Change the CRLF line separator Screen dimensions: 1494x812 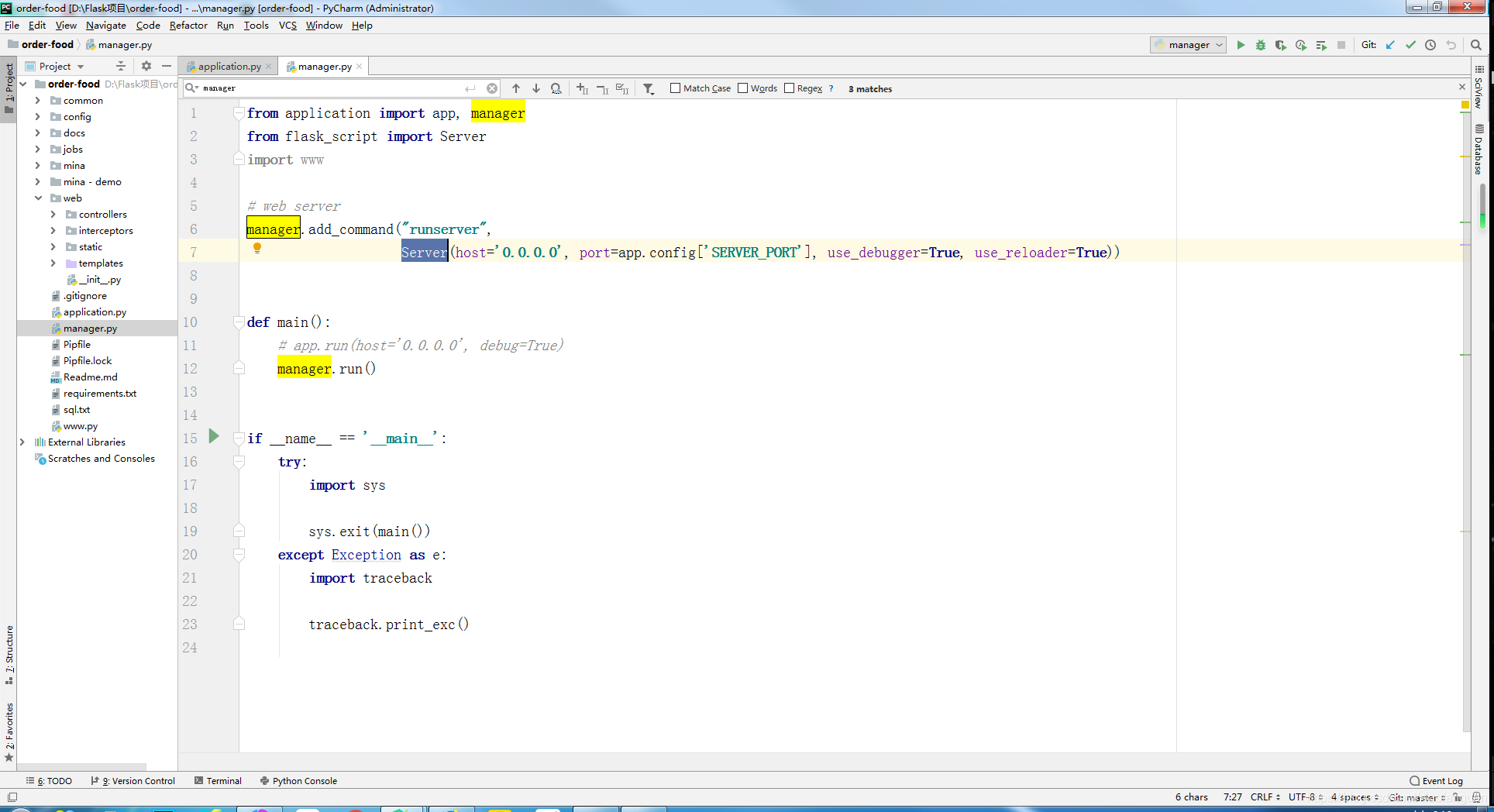1265,797
